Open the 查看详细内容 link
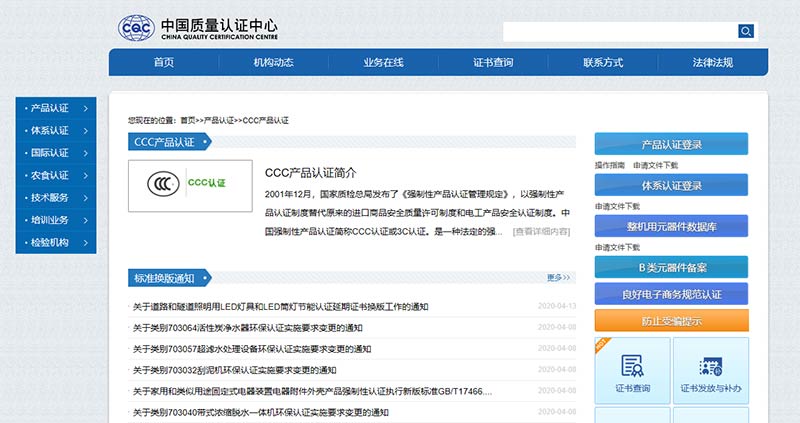 coord(541,232)
